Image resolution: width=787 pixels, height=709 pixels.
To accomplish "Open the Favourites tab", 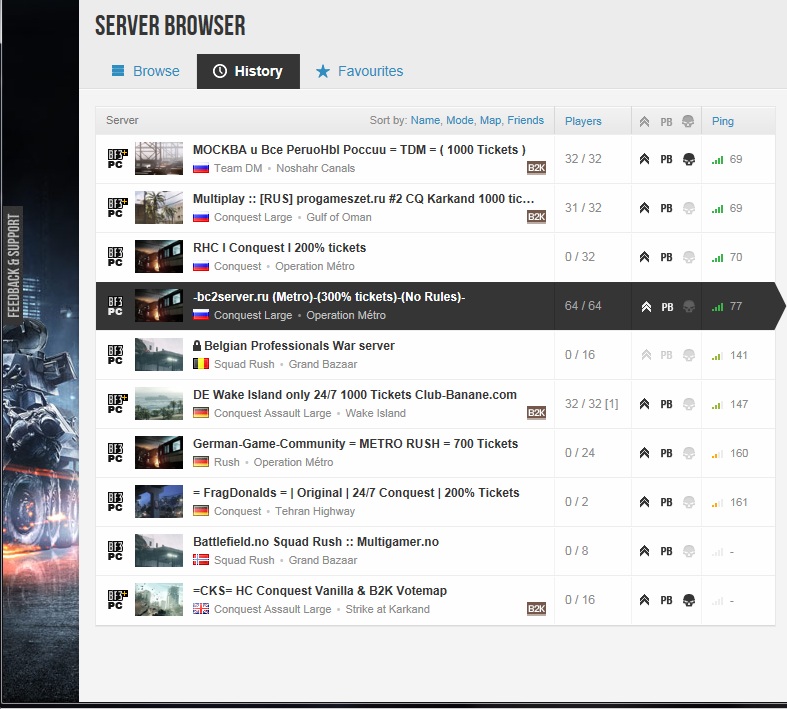I will click(359, 71).
